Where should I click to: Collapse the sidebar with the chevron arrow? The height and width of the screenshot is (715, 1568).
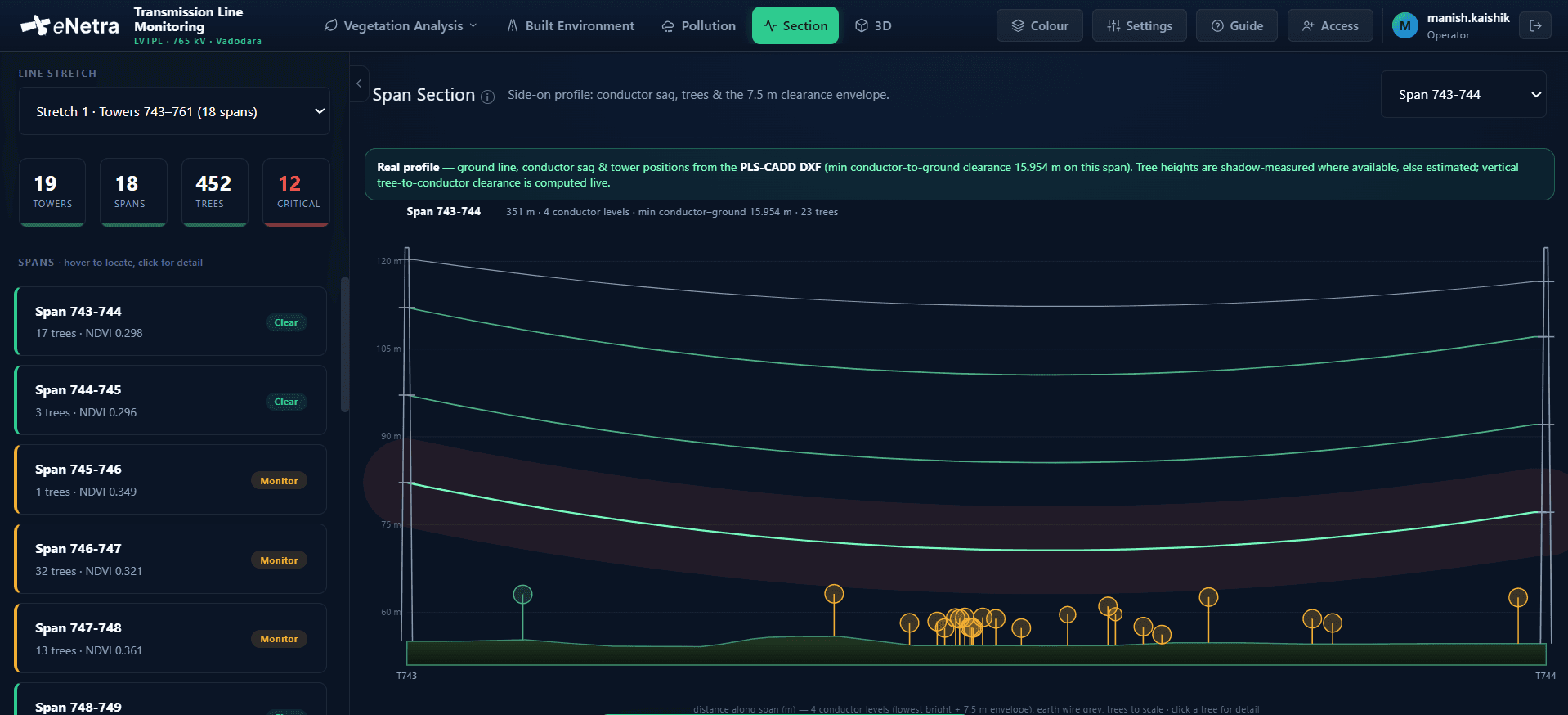point(359,83)
